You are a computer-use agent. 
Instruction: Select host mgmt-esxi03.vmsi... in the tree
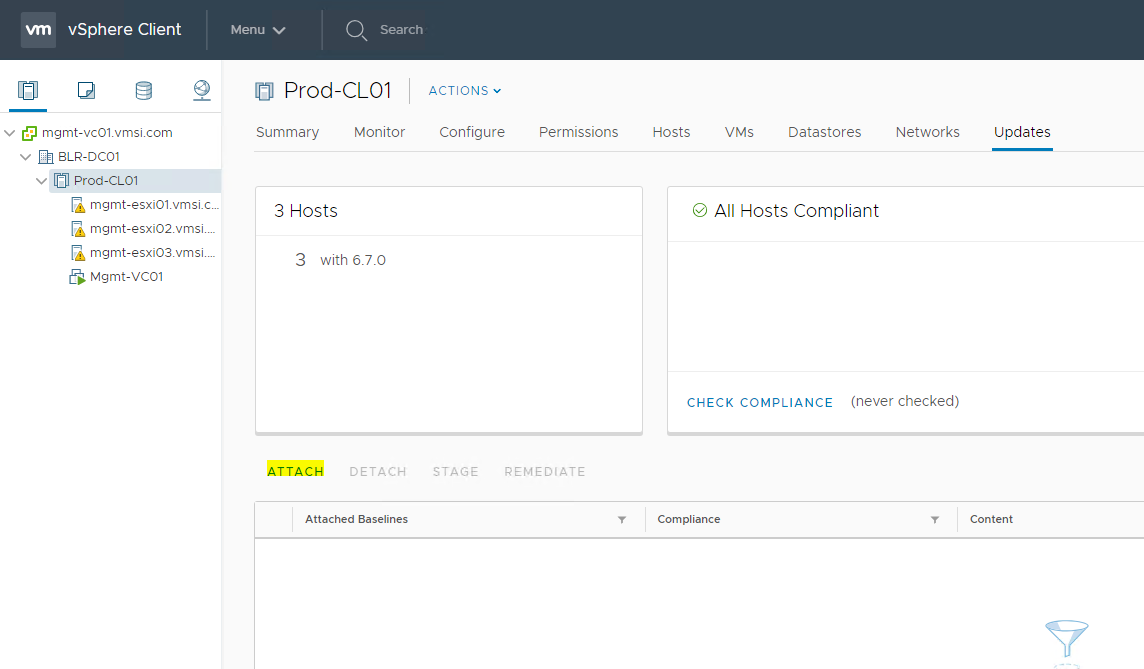[152, 253]
